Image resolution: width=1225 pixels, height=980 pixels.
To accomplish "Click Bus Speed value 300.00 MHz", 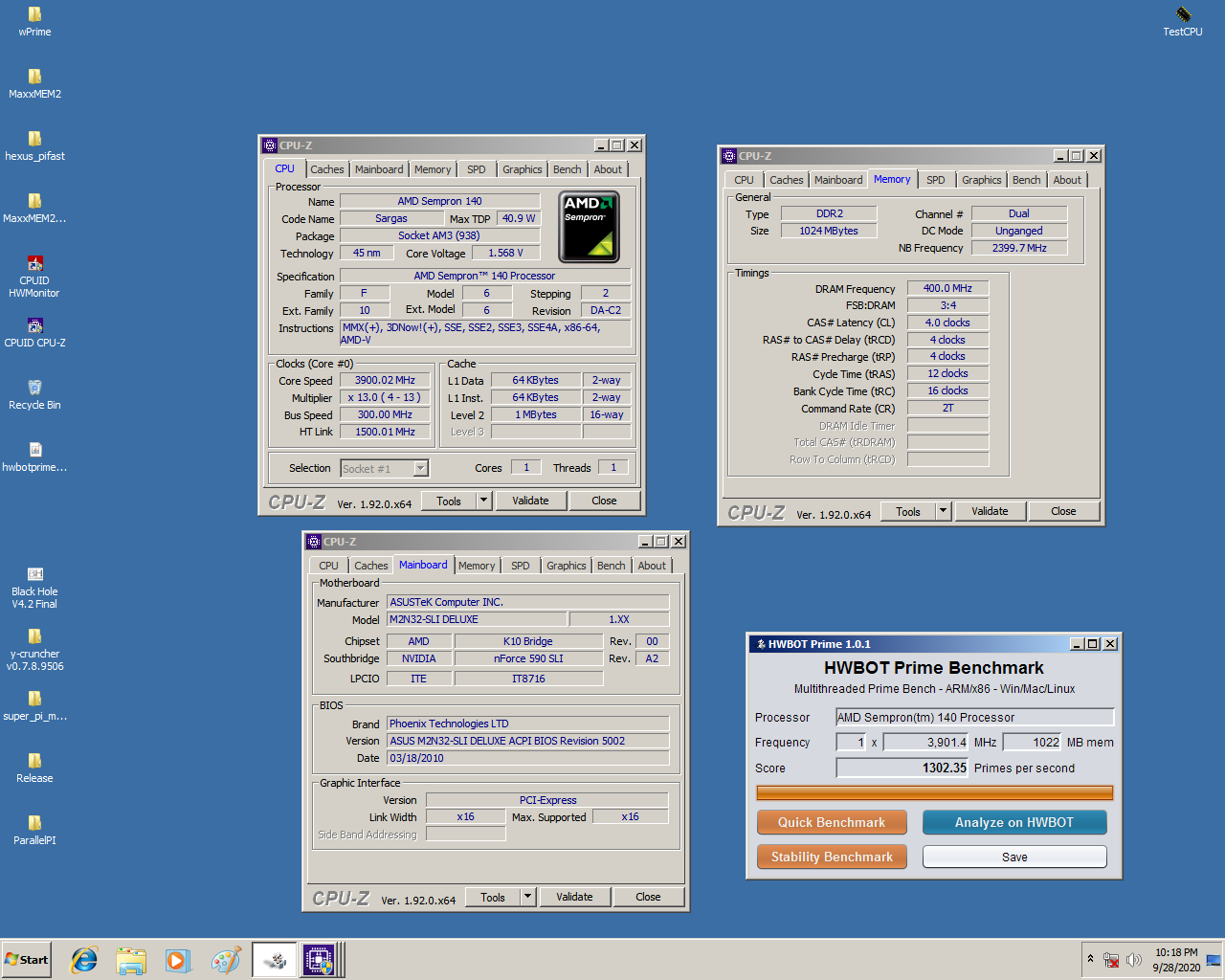I will click(385, 414).
